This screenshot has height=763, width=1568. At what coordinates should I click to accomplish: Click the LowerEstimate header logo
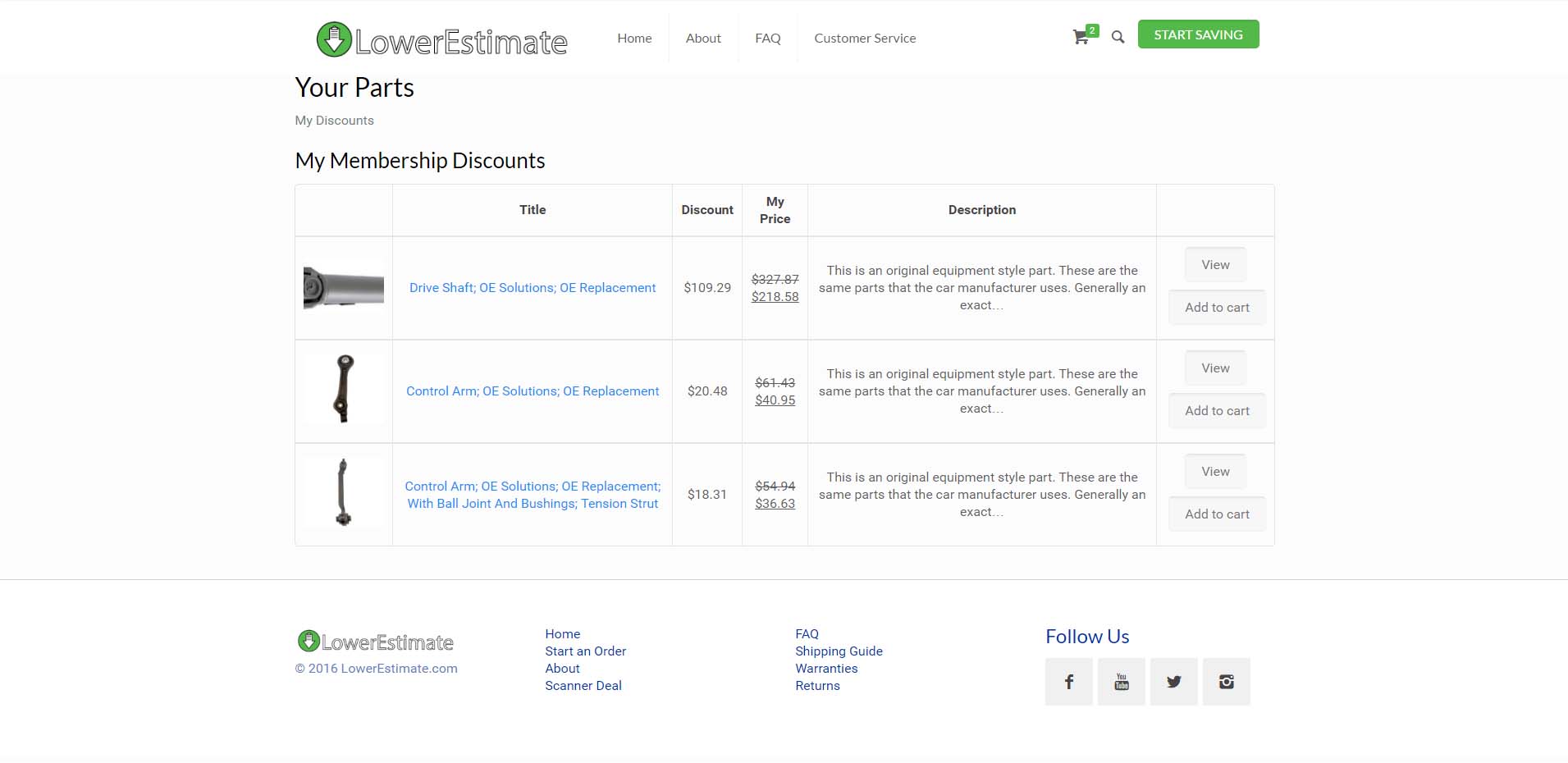442,39
